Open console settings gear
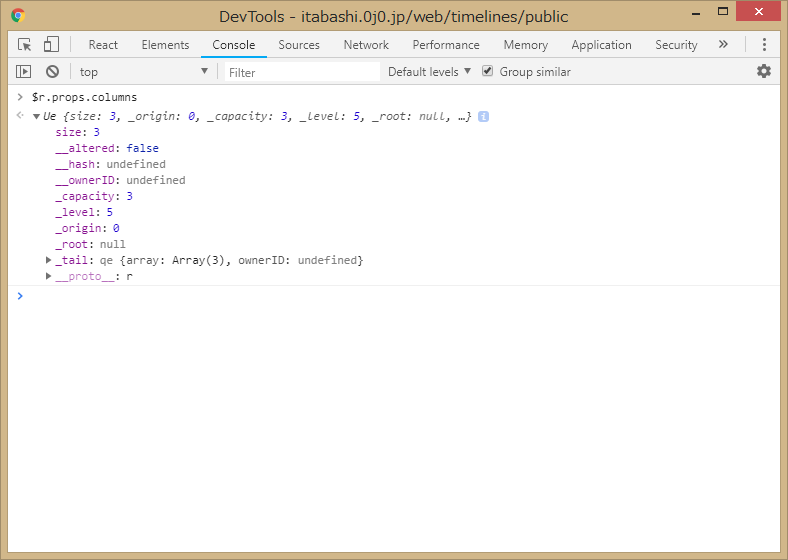The height and width of the screenshot is (560, 788). (764, 71)
